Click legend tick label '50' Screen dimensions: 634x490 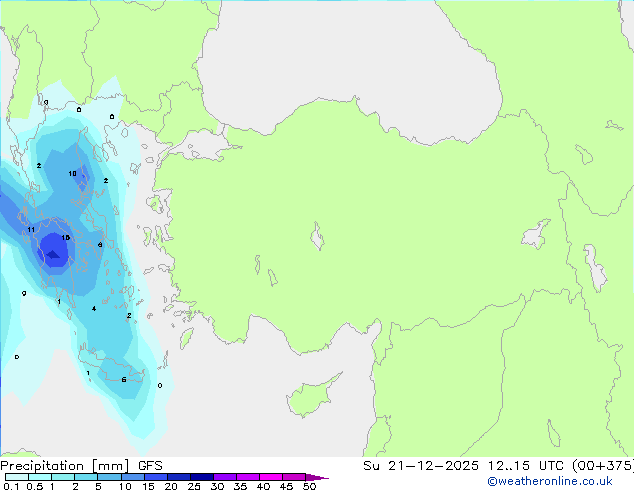[309, 486]
